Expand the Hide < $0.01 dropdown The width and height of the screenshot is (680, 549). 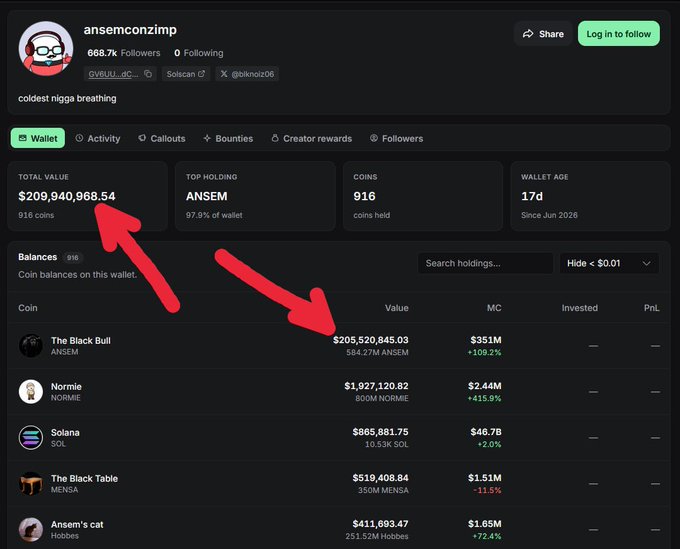point(609,263)
